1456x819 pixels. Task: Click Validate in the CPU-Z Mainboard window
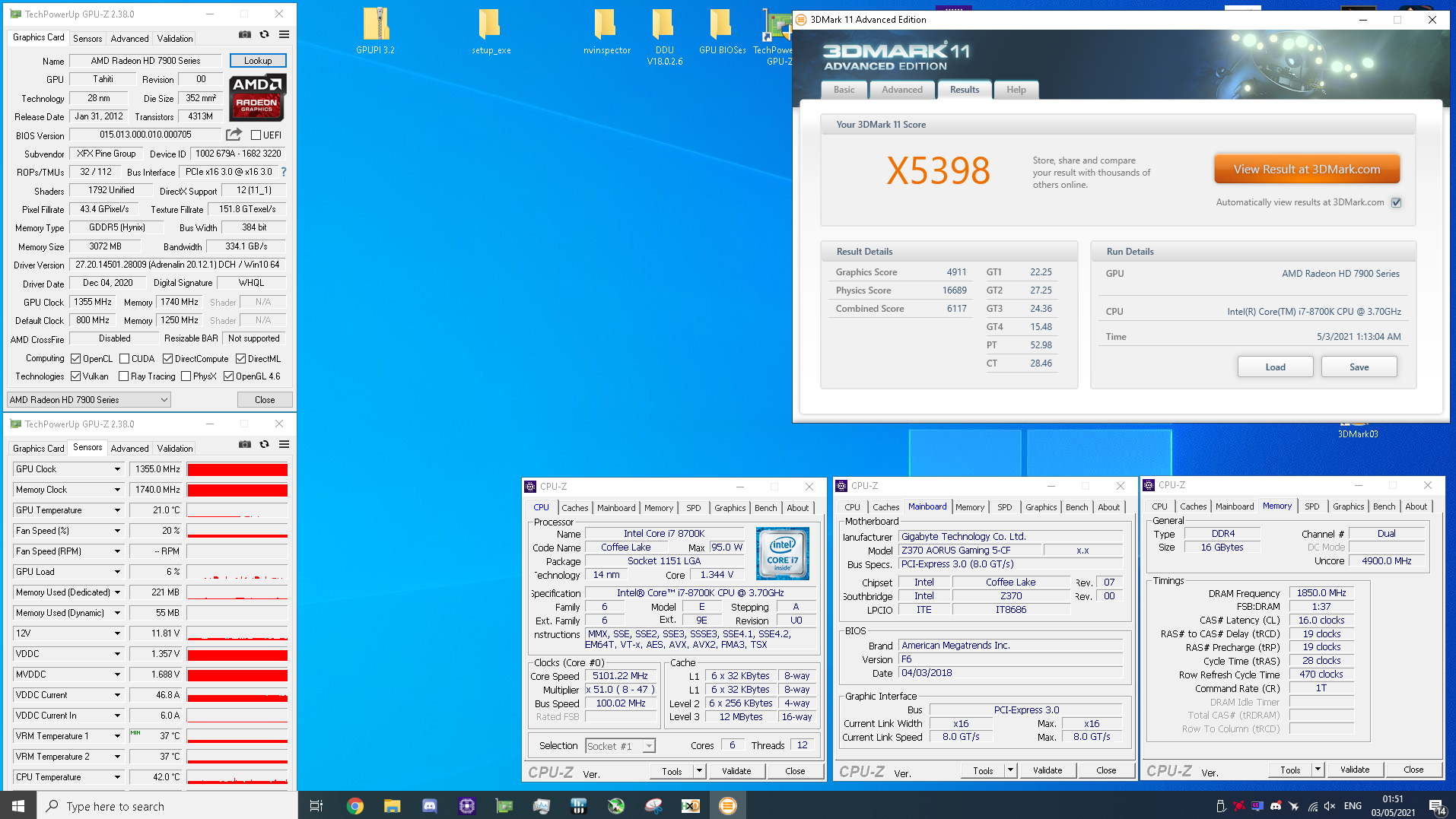[x=1047, y=770]
